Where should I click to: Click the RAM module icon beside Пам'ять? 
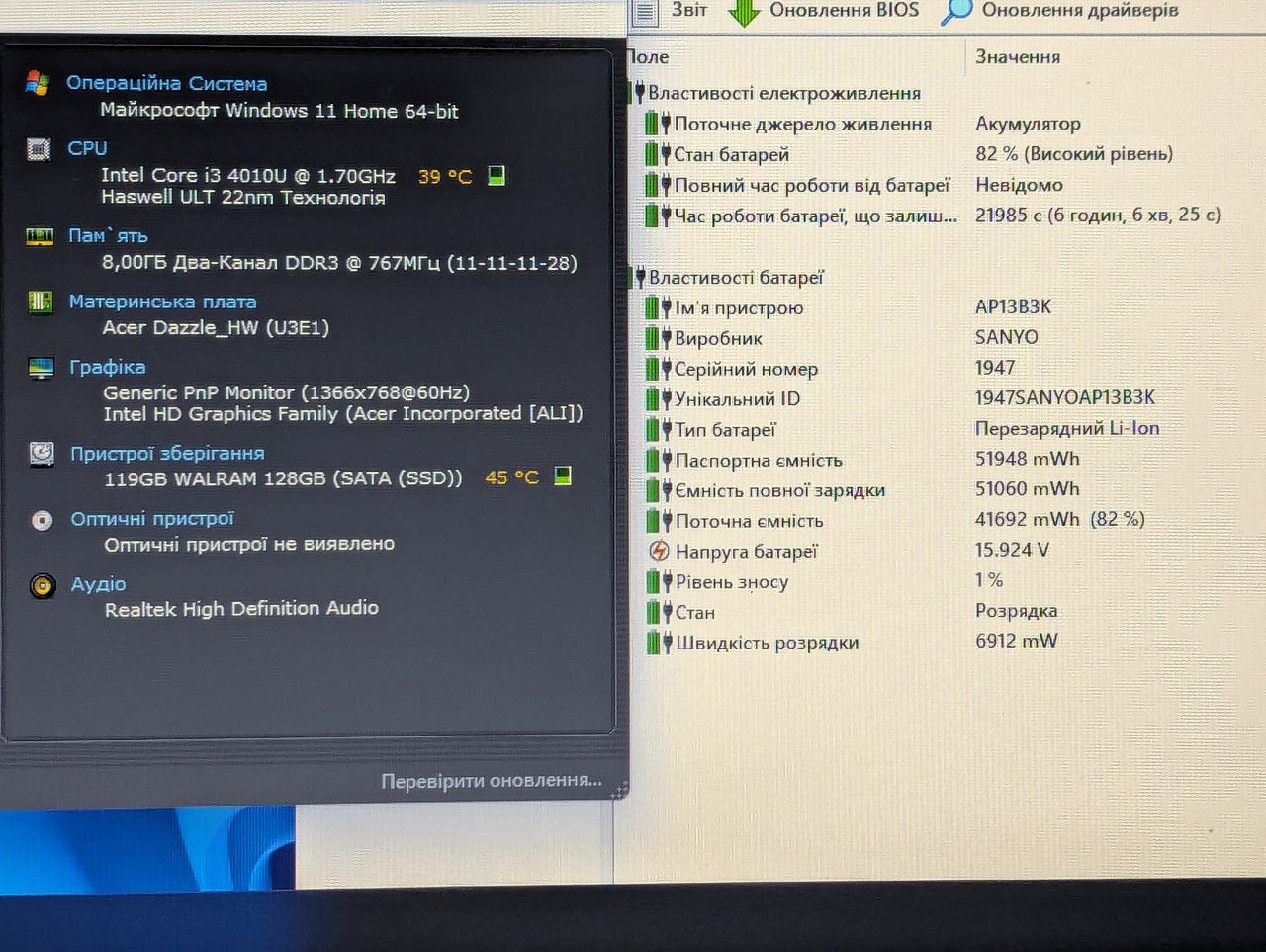coord(40,236)
